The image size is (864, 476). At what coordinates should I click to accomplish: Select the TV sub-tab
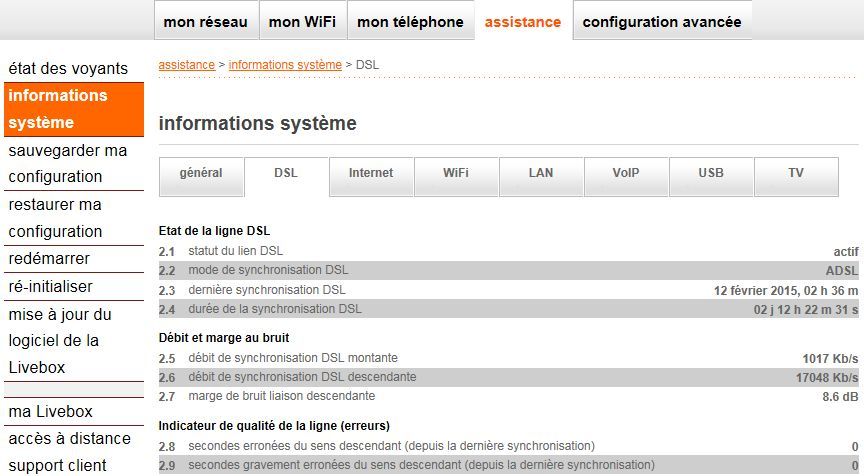click(796, 174)
